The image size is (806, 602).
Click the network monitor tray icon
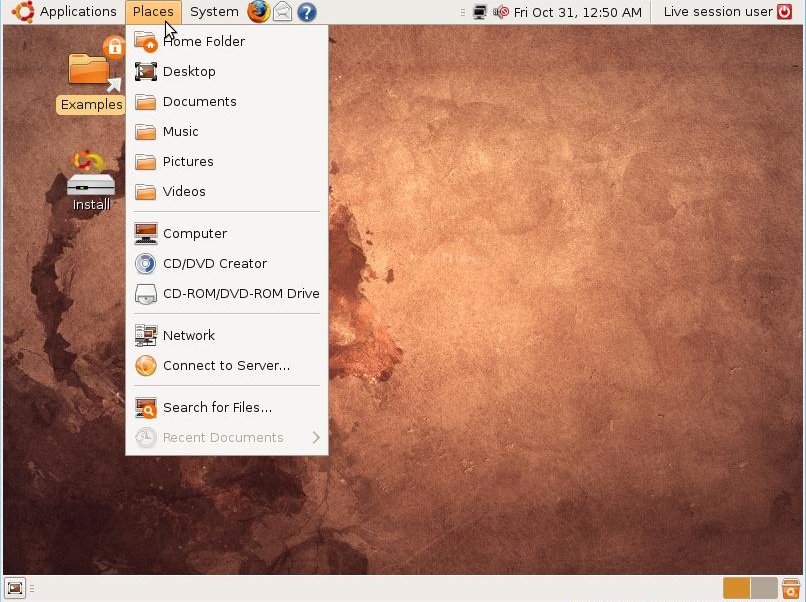(480, 12)
